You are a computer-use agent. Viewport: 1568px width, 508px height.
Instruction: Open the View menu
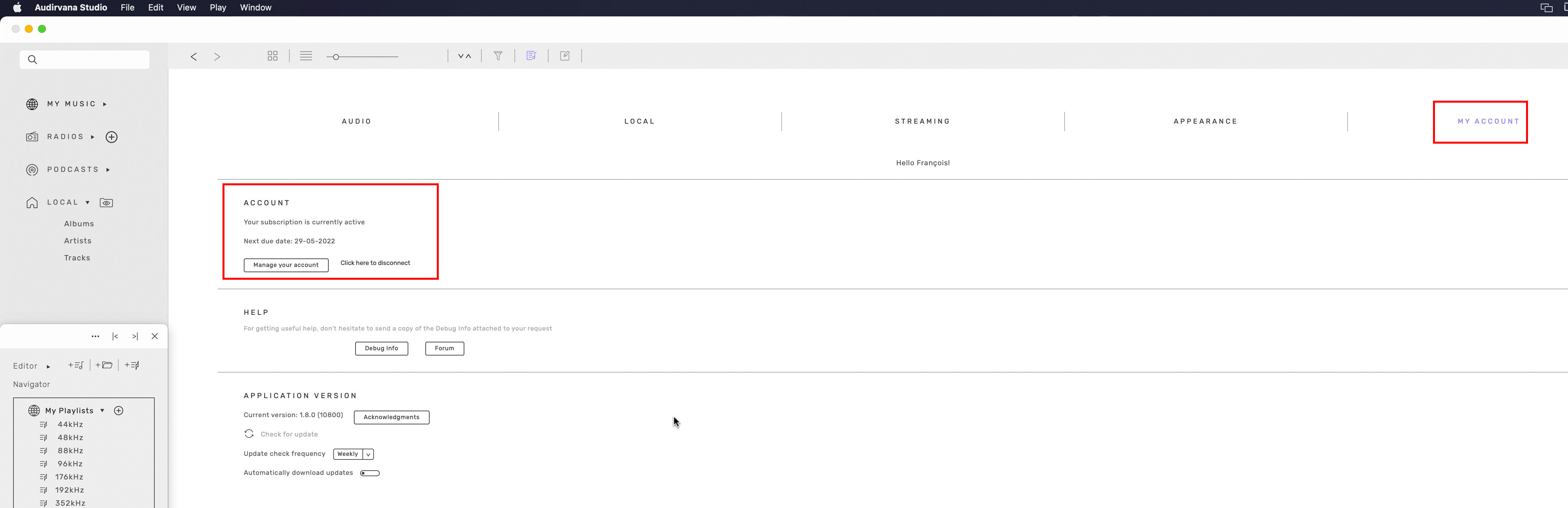coord(186,7)
